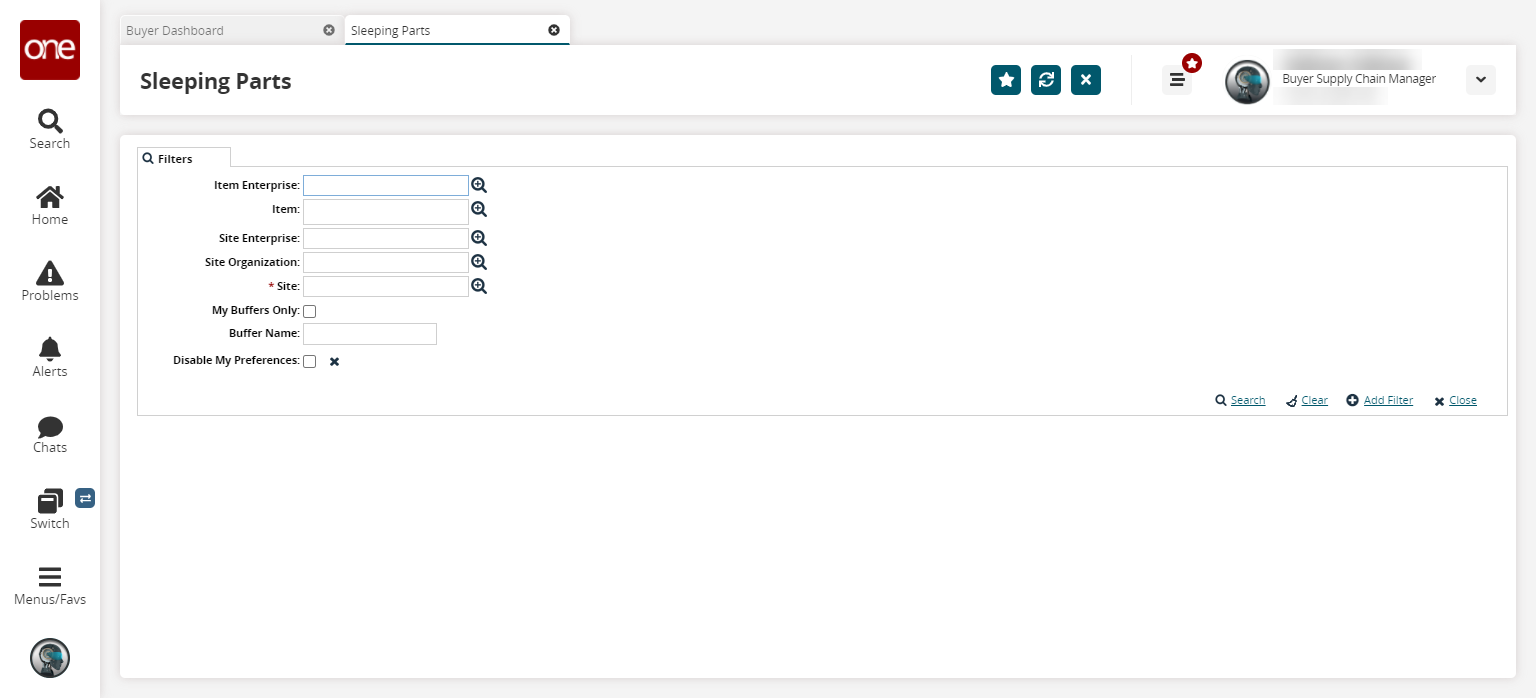The width and height of the screenshot is (1536, 698).
Task: Expand the user role dropdown arrow
Action: click(1481, 80)
